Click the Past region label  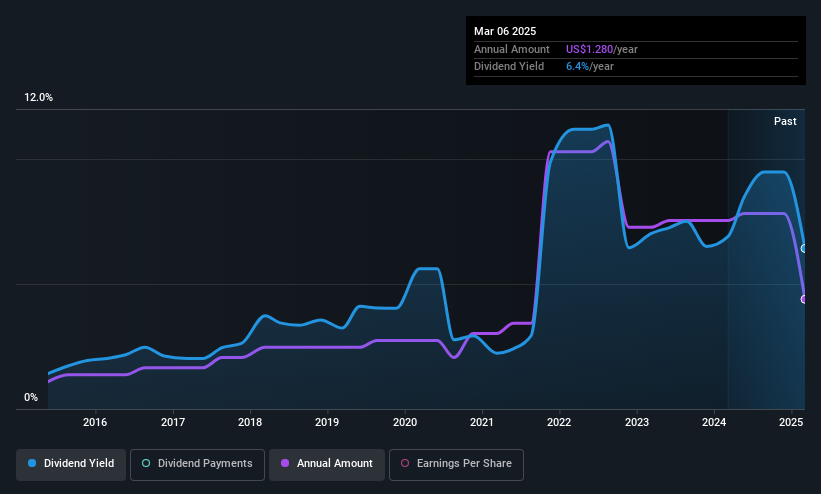point(785,122)
